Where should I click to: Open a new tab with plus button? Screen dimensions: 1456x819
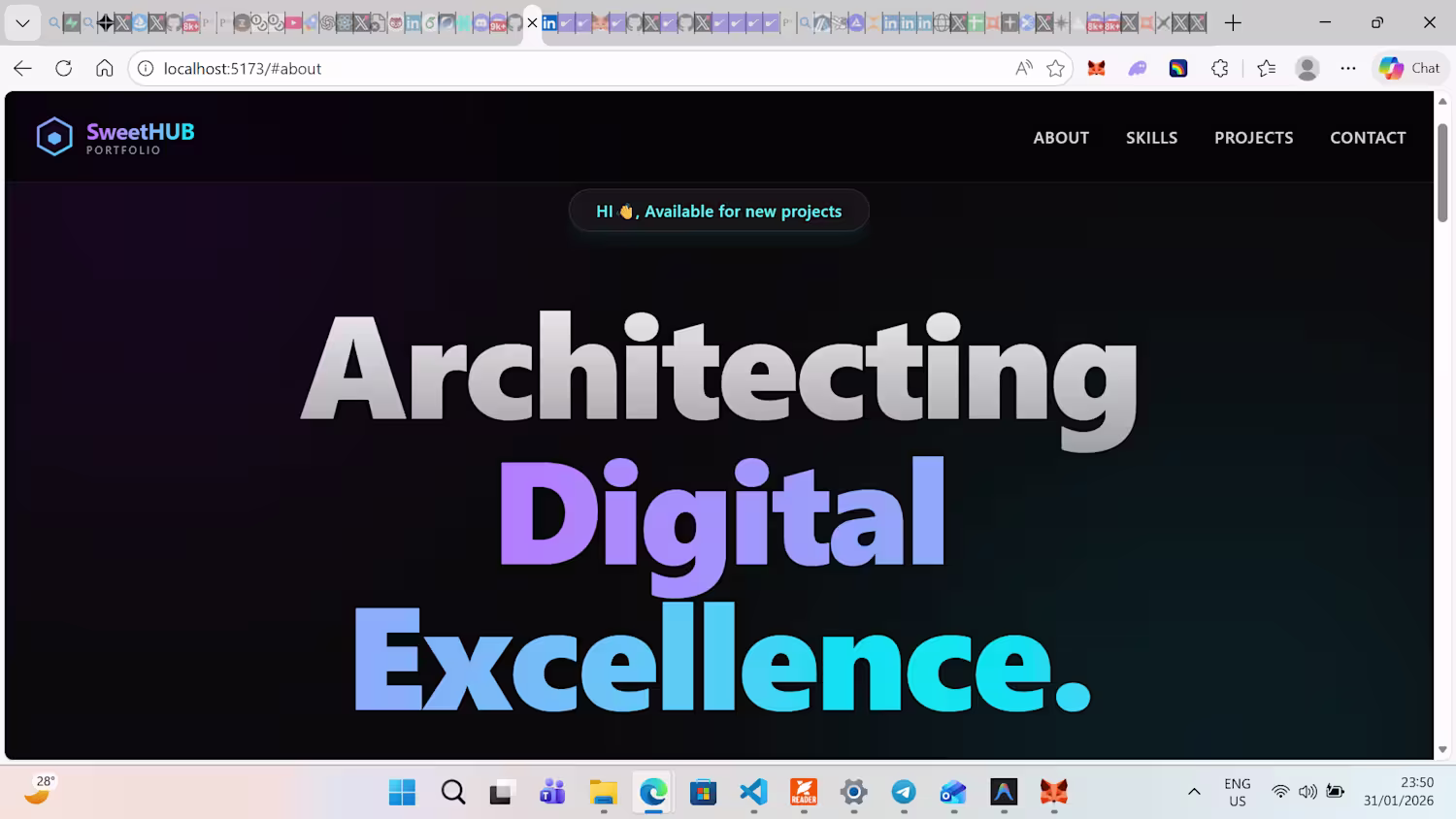1233,22
